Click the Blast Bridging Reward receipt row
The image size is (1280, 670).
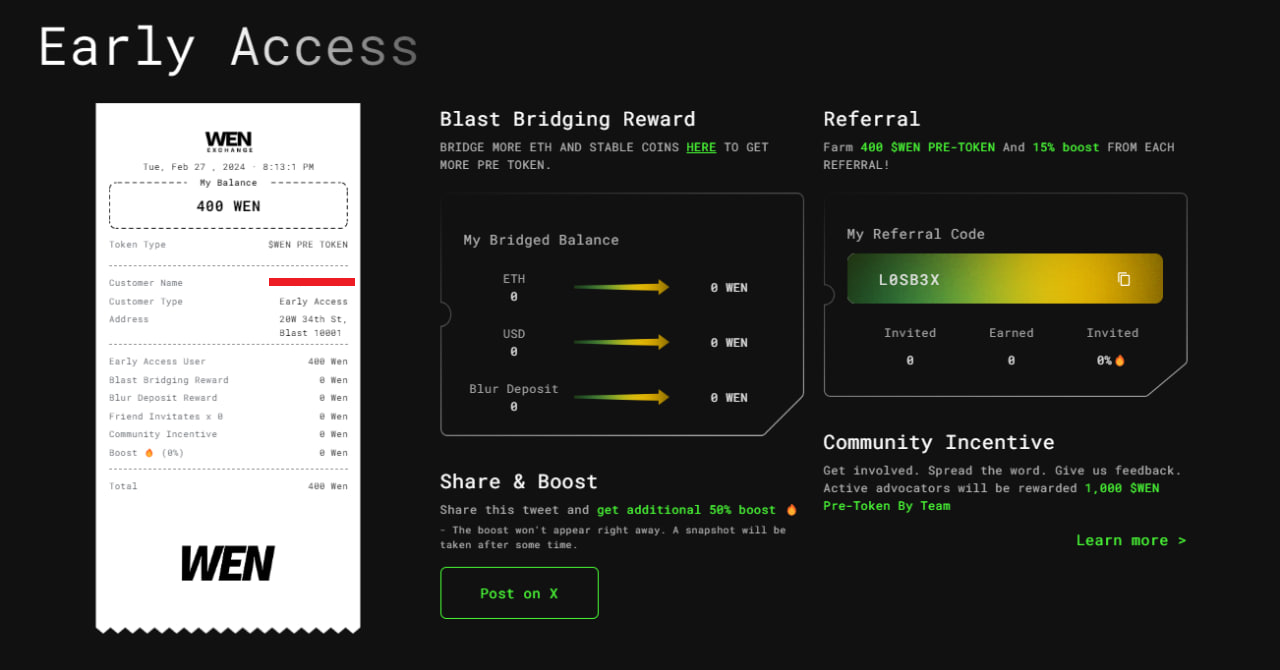coord(228,380)
